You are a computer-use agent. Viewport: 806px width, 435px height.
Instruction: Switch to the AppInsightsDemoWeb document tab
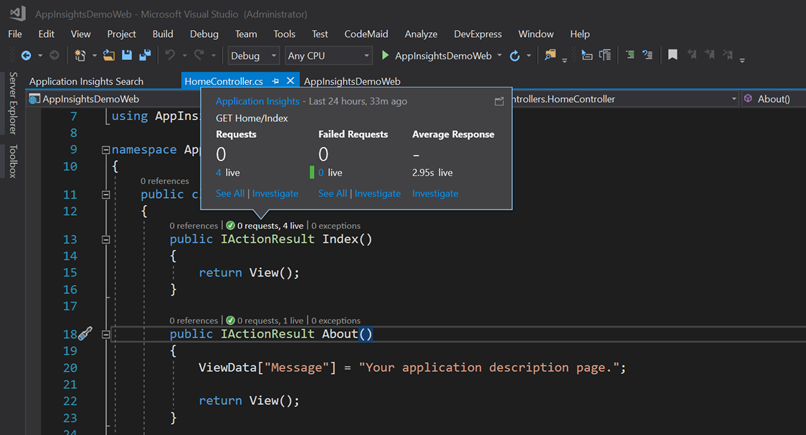(352, 81)
